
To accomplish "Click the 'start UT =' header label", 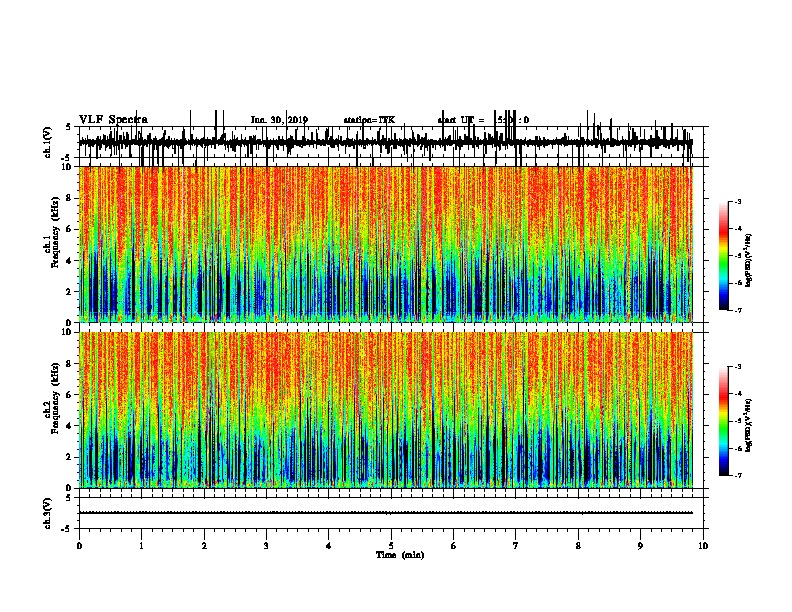I will 461,120.
